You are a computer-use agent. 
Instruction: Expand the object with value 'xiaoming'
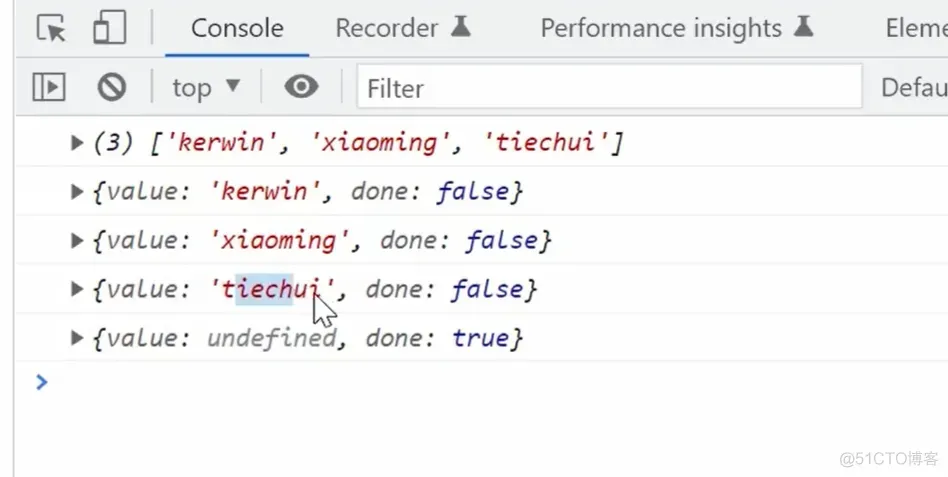77,241
